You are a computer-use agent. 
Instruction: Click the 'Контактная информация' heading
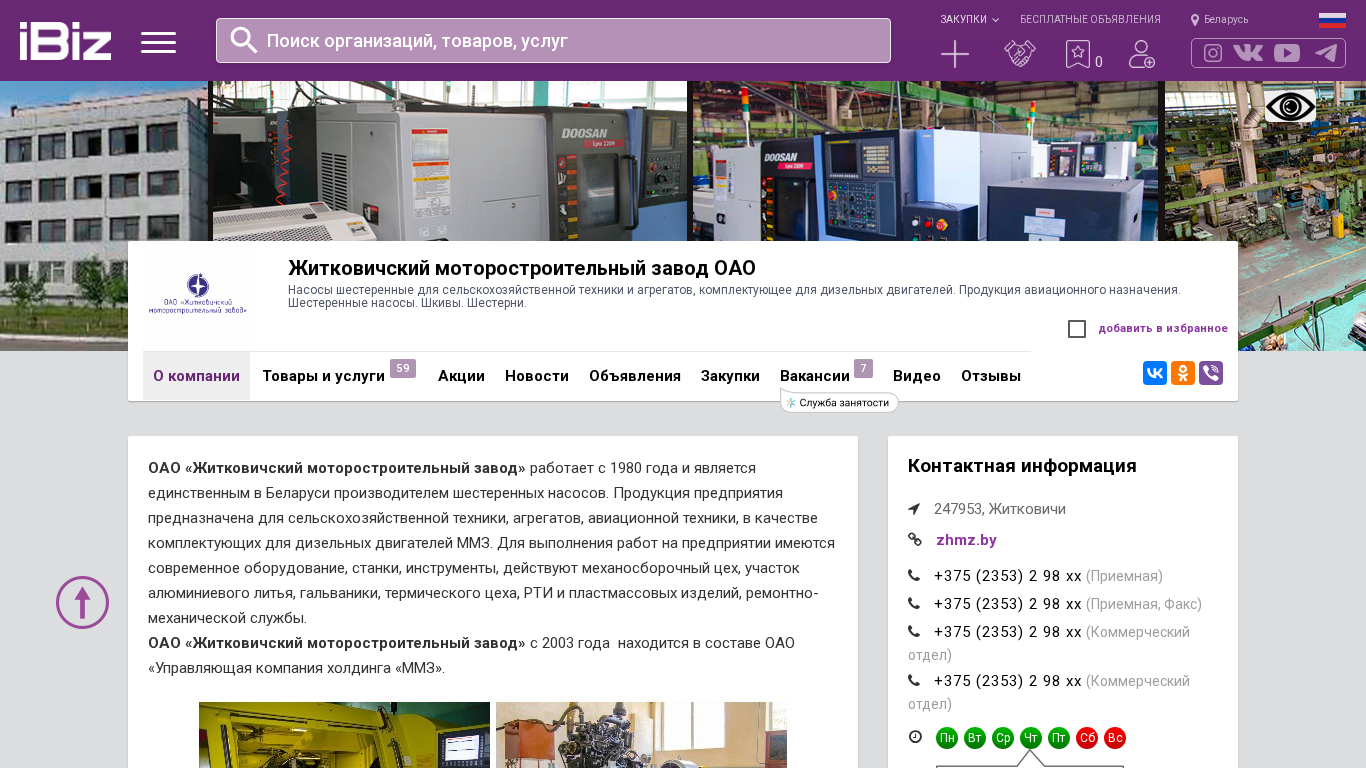pyautogui.click(x=1022, y=466)
